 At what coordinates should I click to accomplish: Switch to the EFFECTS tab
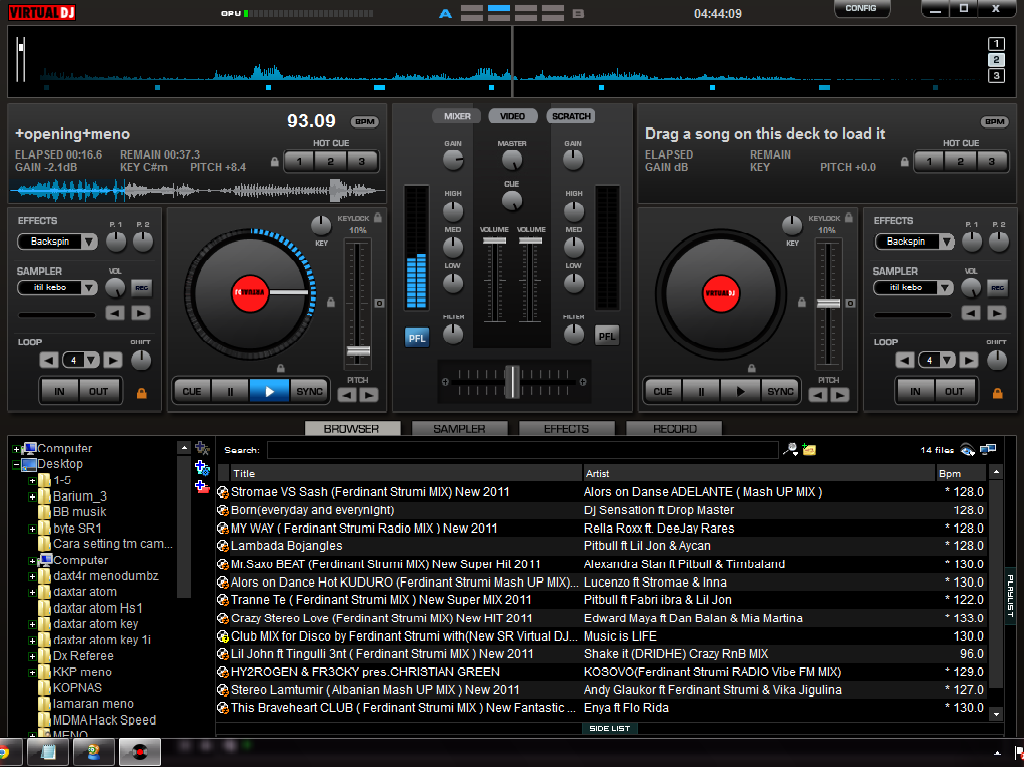coord(566,428)
